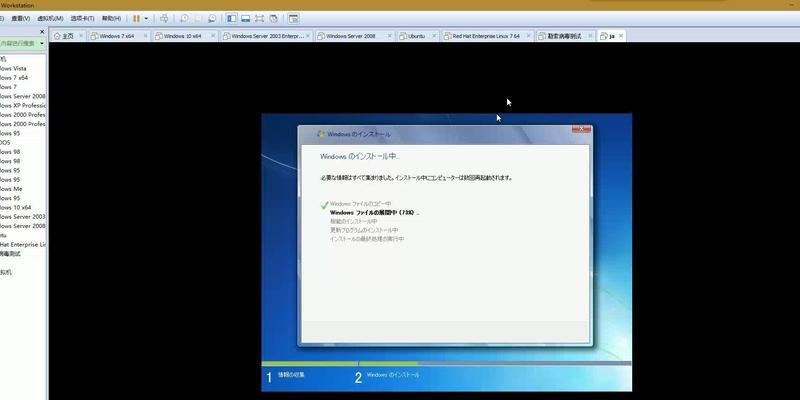Switch to the Windows Server 2008 tab
The height and width of the screenshot is (400, 800).
pos(351,36)
